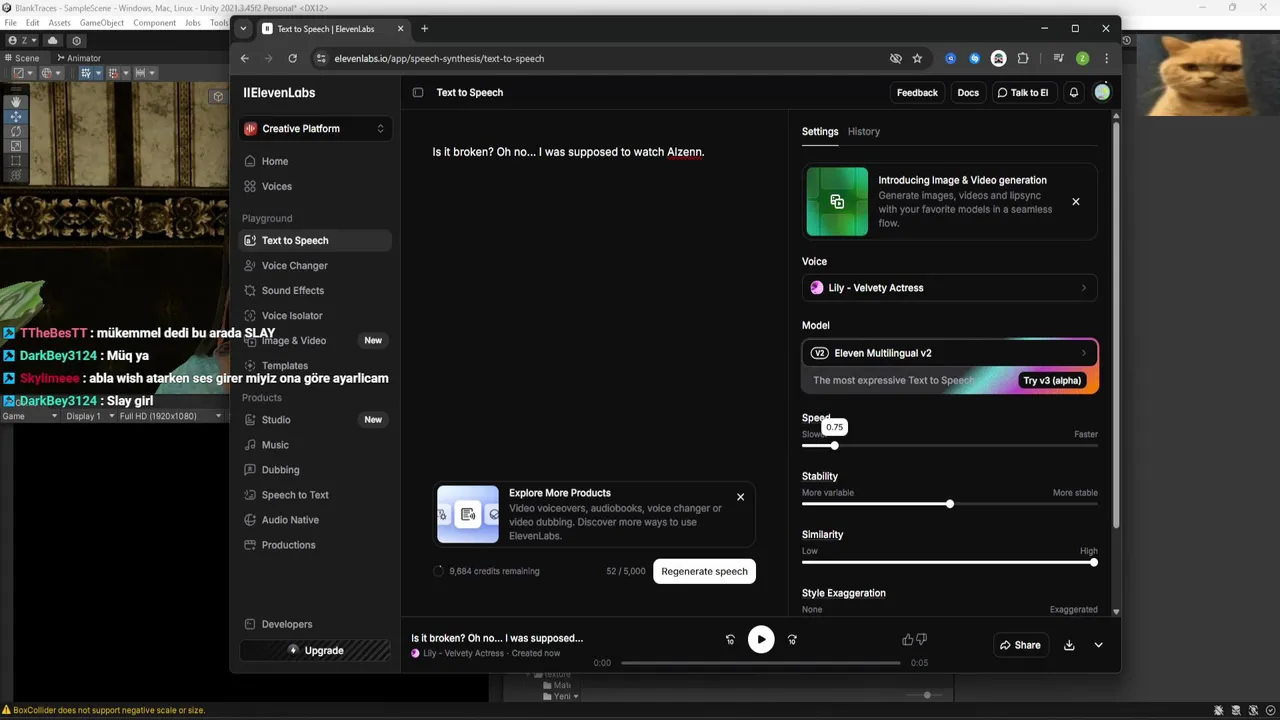1280x720 pixels.
Task: Play the generated speech
Action: (761, 639)
